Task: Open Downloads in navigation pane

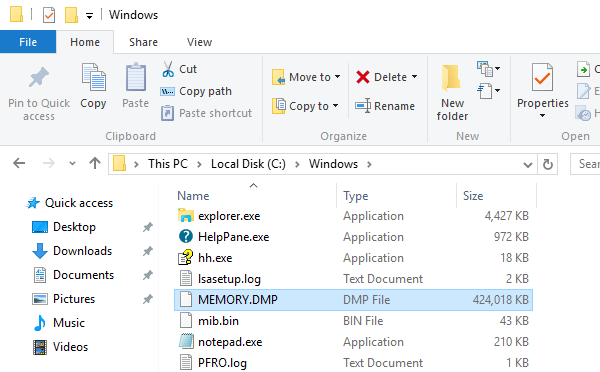Action: 82,251
